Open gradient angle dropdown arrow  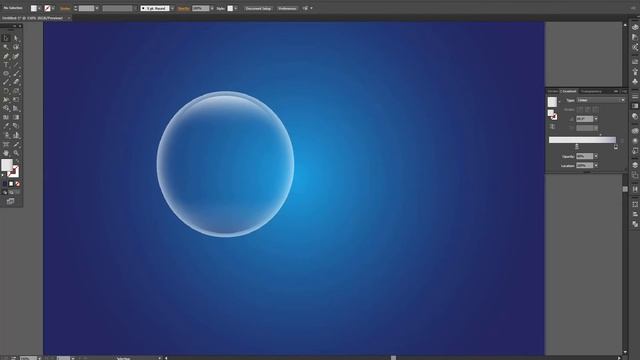pos(596,119)
